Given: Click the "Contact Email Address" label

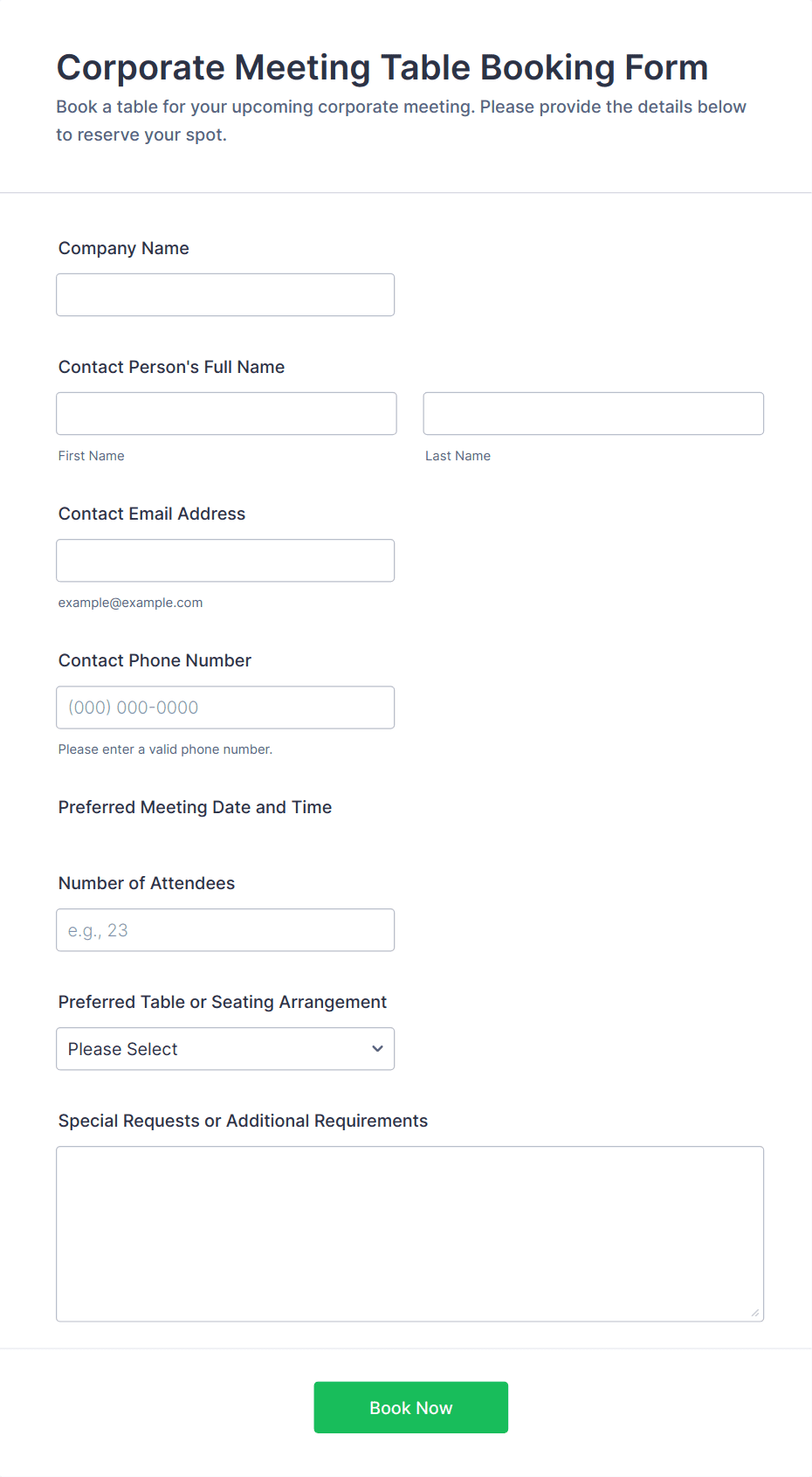Looking at the screenshot, I should 152,514.
